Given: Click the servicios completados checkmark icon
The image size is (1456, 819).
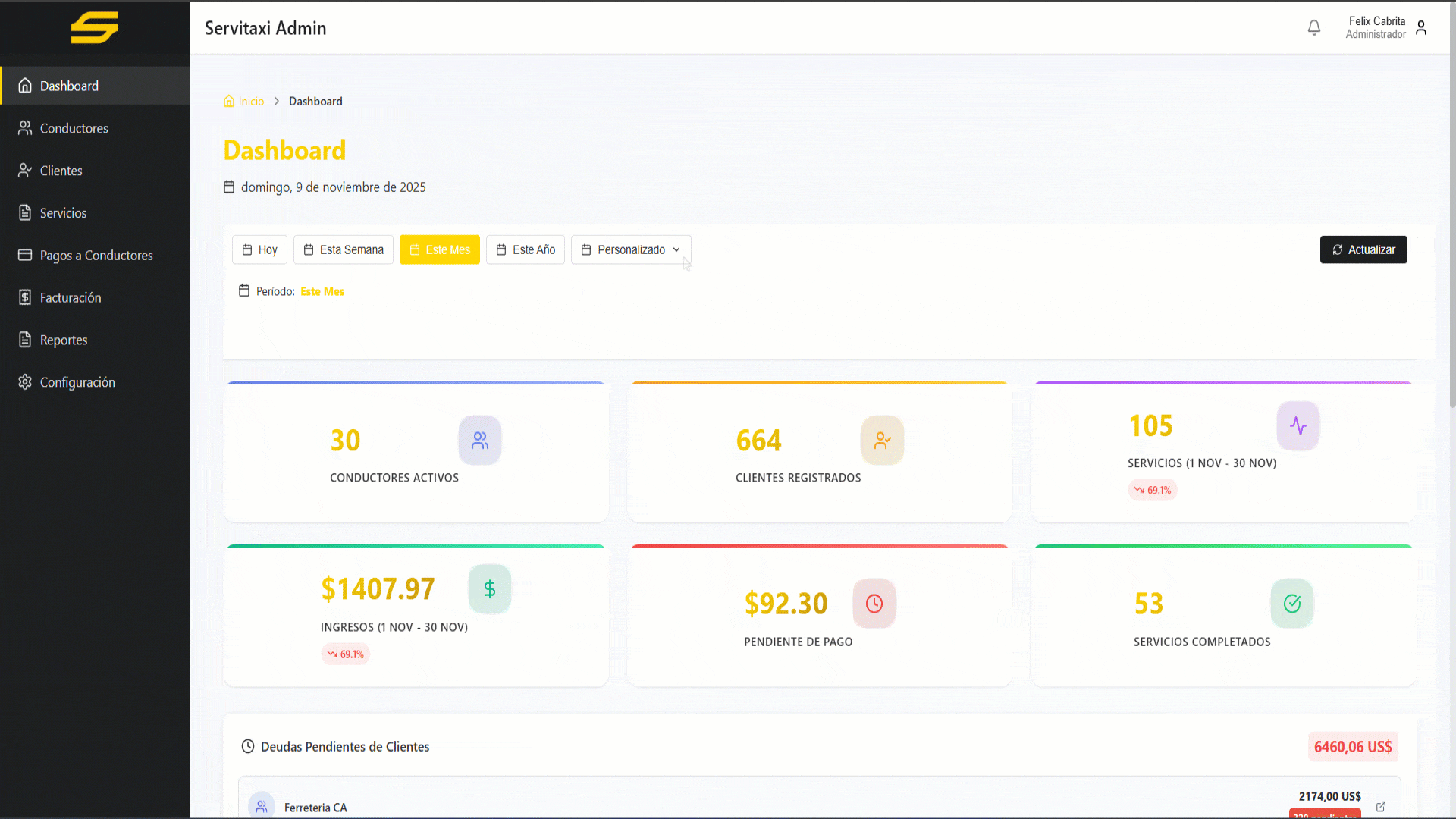Looking at the screenshot, I should click(x=1292, y=604).
